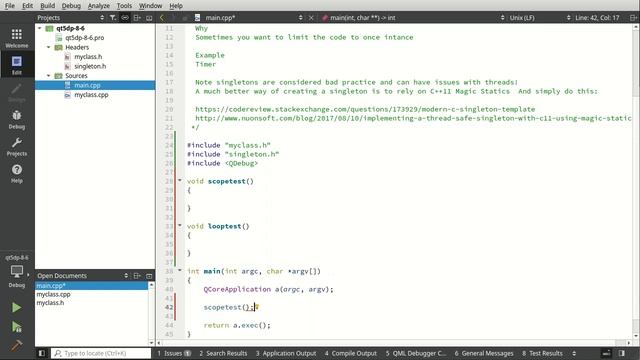This screenshot has height=360, width=640.
Task: Select qt5dp-8-6.pro in the project tree
Action: coord(84,38)
